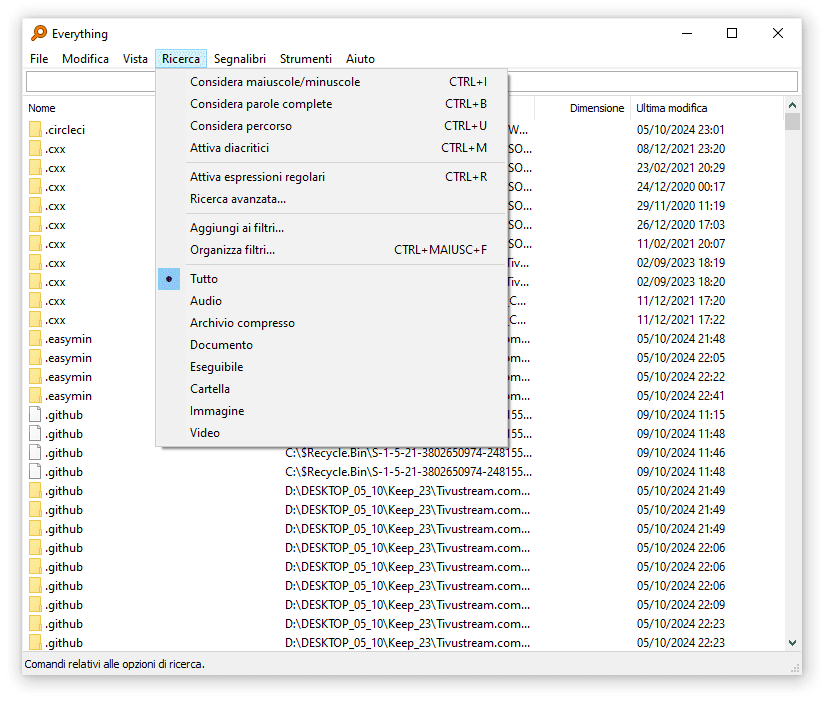Select .easymin row dated 05/10/2024 22:41

pyautogui.click(x=68, y=396)
